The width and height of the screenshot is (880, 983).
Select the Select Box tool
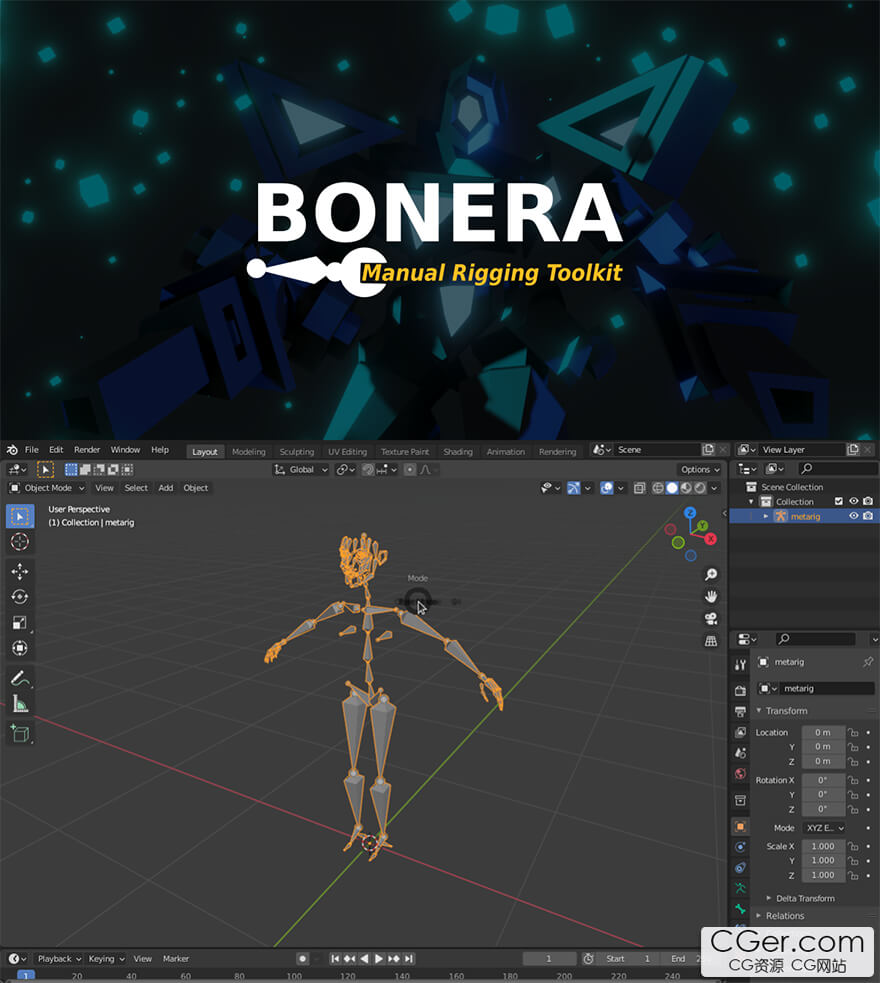pyautogui.click(x=20, y=517)
